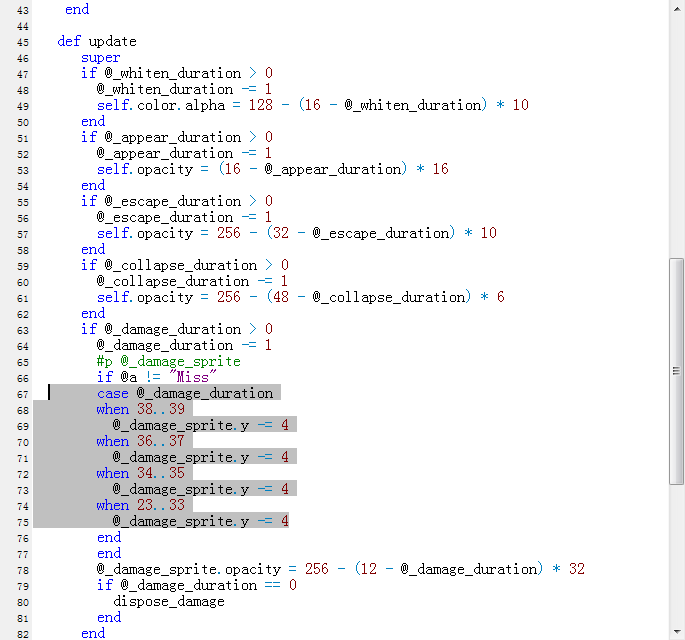Click 'if @_damage_duration > 0' line
The width and height of the screenshot is (685, 640).
click(x=177, y=329)
